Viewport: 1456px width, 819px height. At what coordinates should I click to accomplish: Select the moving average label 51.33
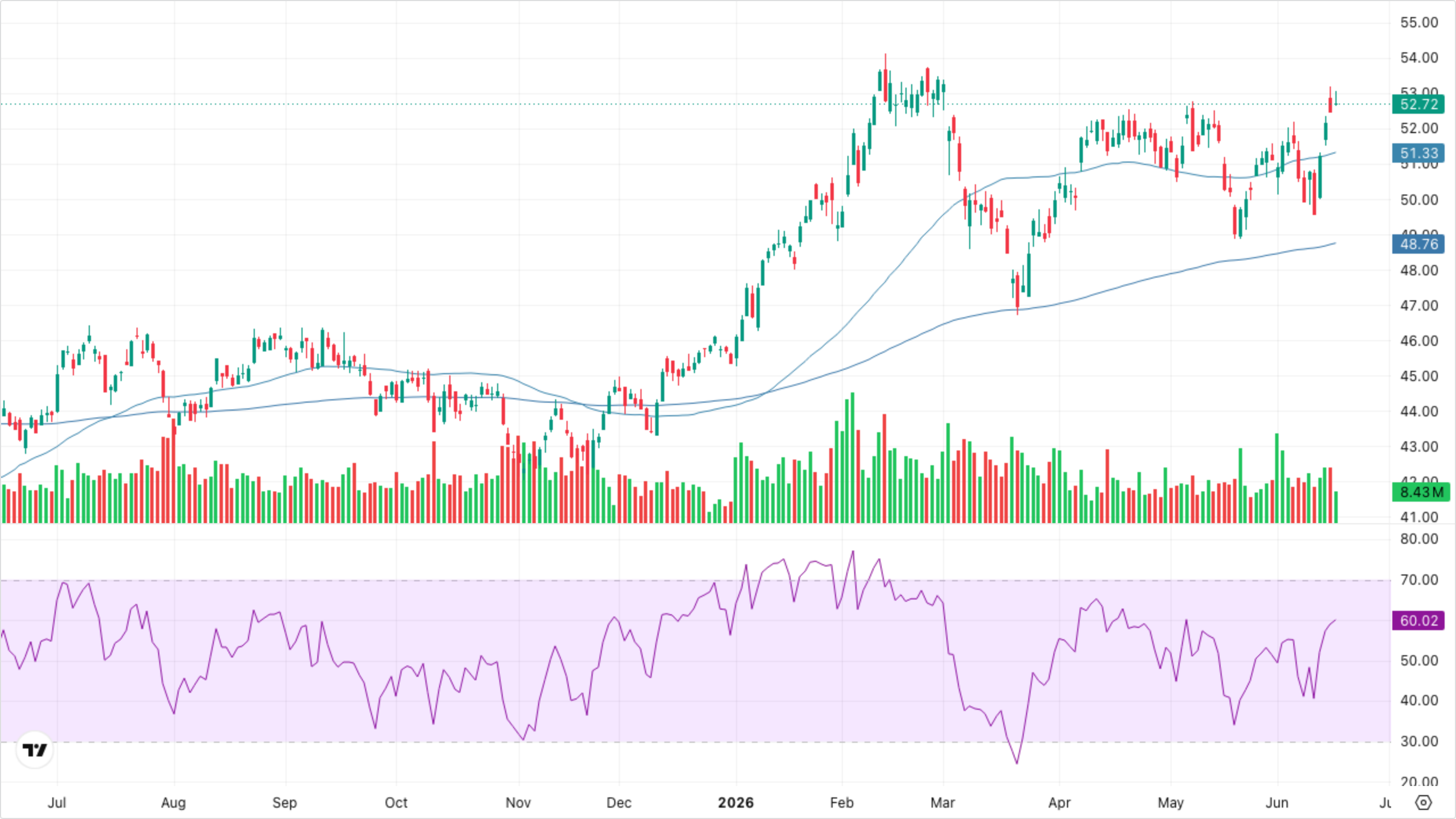[x=1418, y=153]
